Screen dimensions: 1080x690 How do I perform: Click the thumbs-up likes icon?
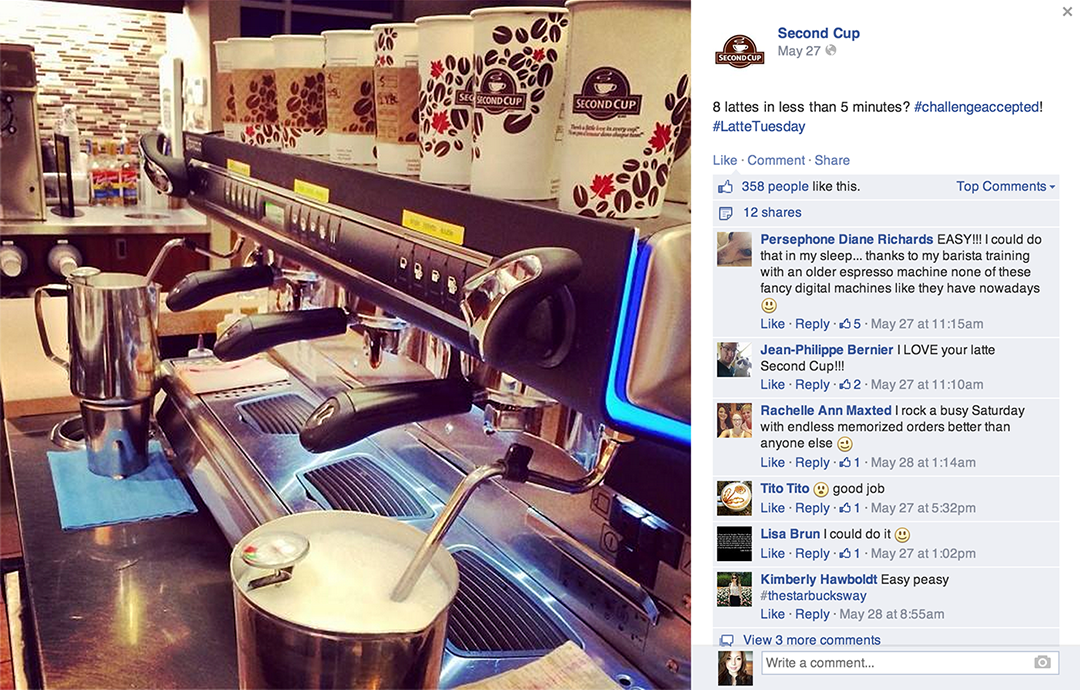(725, 187)
